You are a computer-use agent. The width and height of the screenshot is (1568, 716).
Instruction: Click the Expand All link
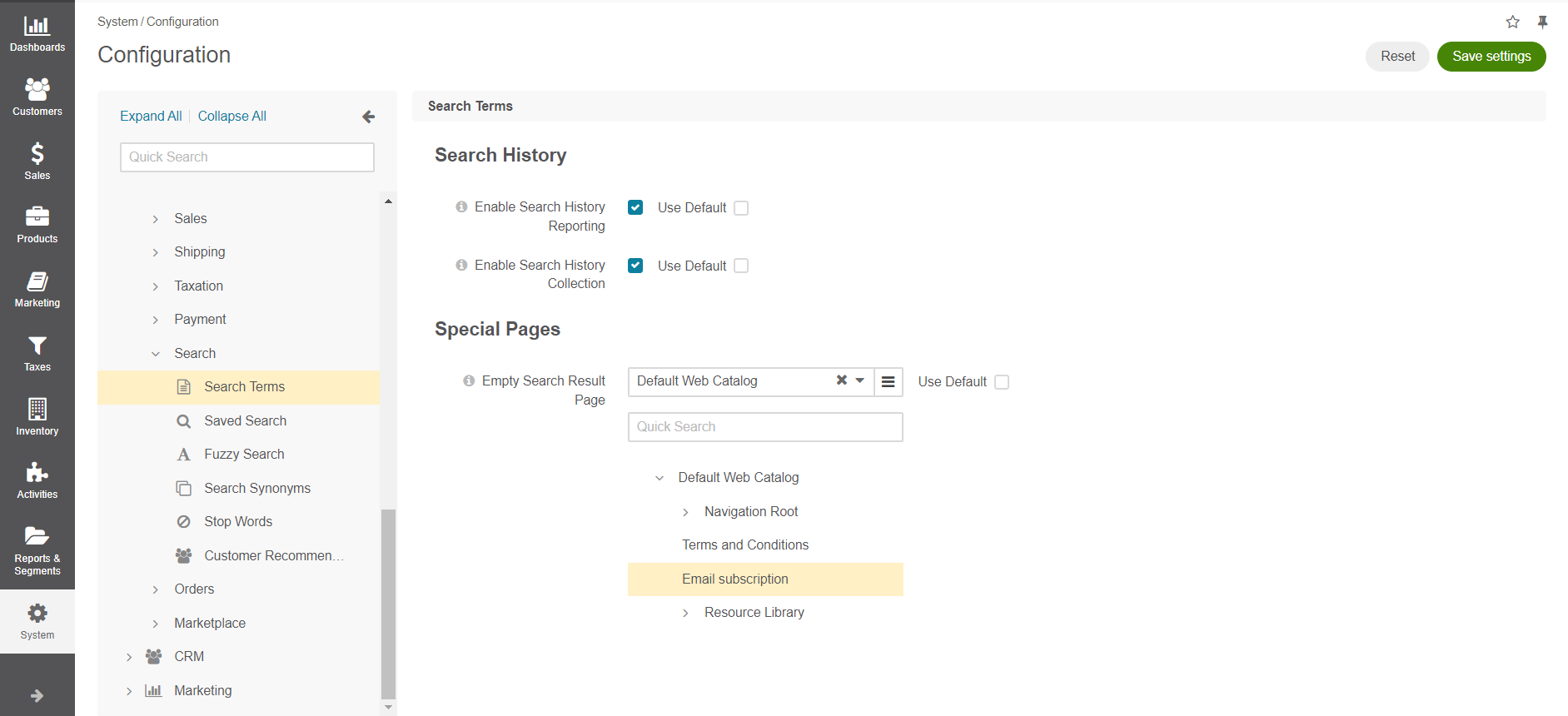pos(151,117)
